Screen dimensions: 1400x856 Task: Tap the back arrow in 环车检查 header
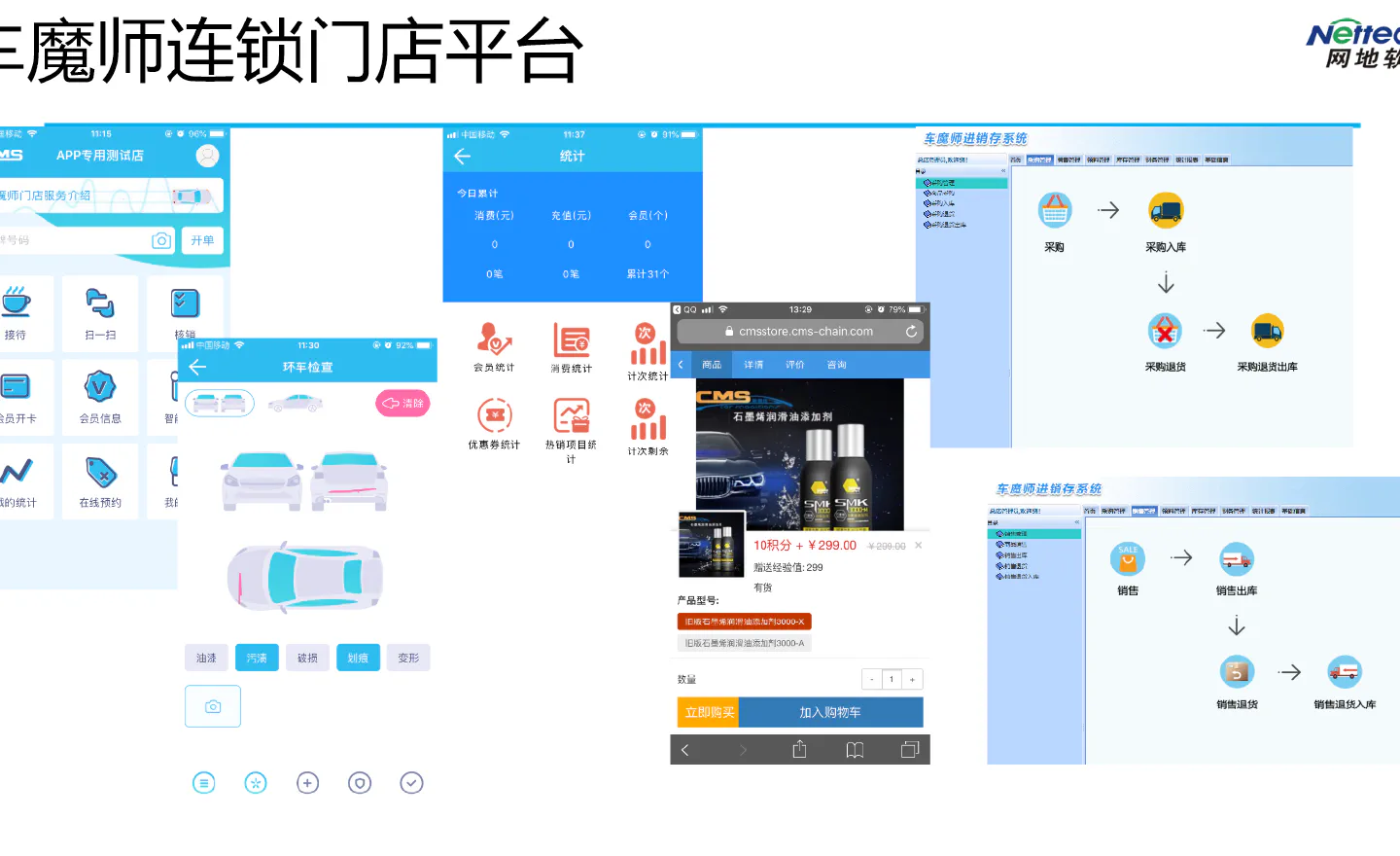pos(197,367)
